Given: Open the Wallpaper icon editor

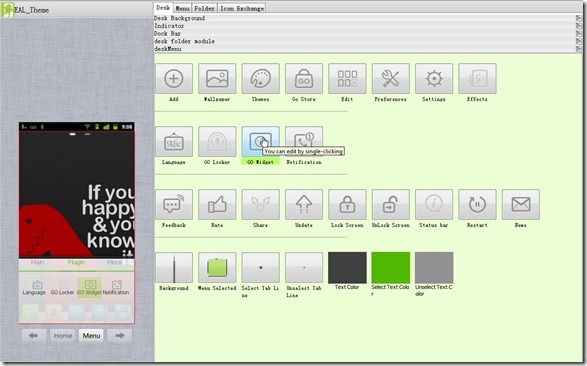Looking at the screenshot, I should (217, 79).
